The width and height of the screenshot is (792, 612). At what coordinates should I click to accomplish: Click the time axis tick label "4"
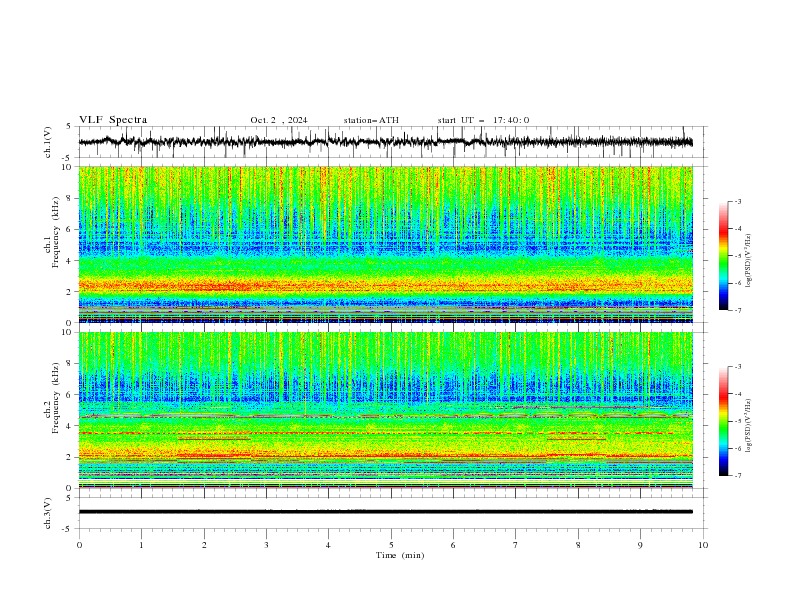point(328,545)
